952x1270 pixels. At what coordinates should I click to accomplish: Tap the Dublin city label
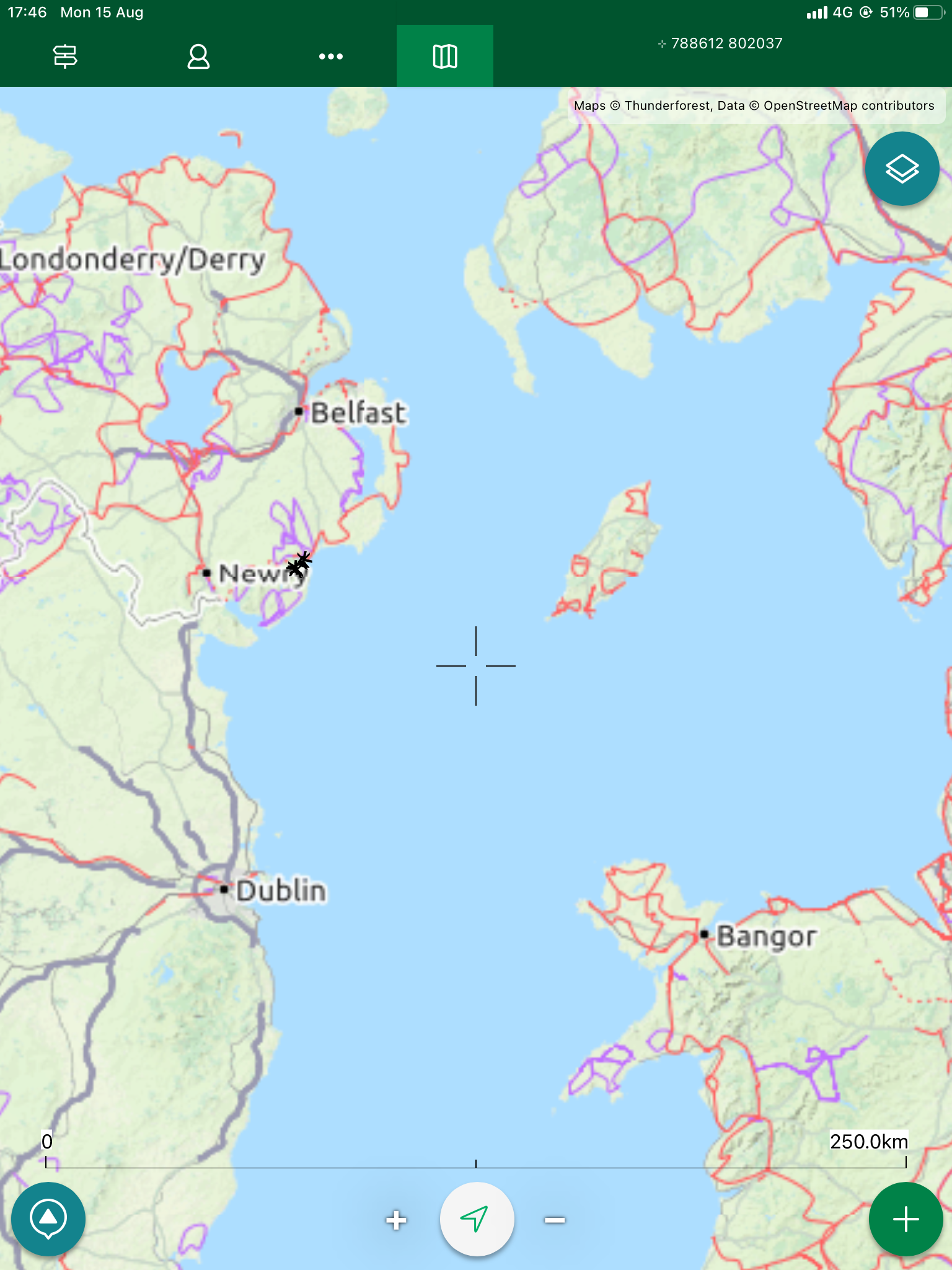281,890
